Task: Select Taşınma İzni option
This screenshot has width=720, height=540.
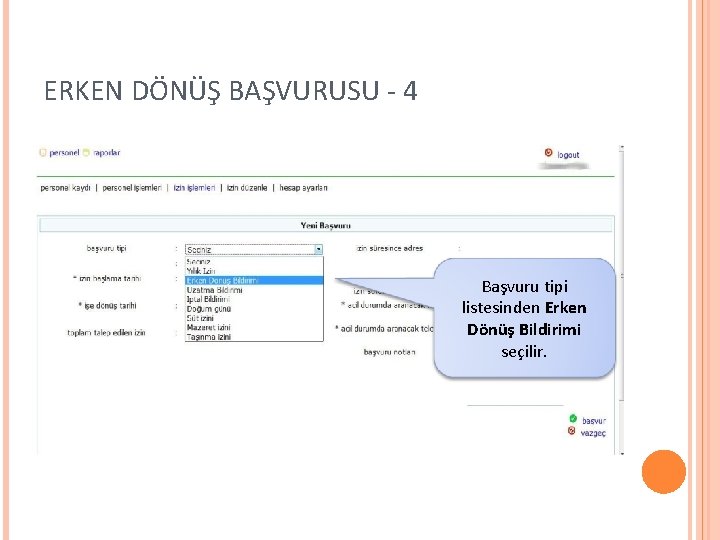Action: [x=254, y=337]
